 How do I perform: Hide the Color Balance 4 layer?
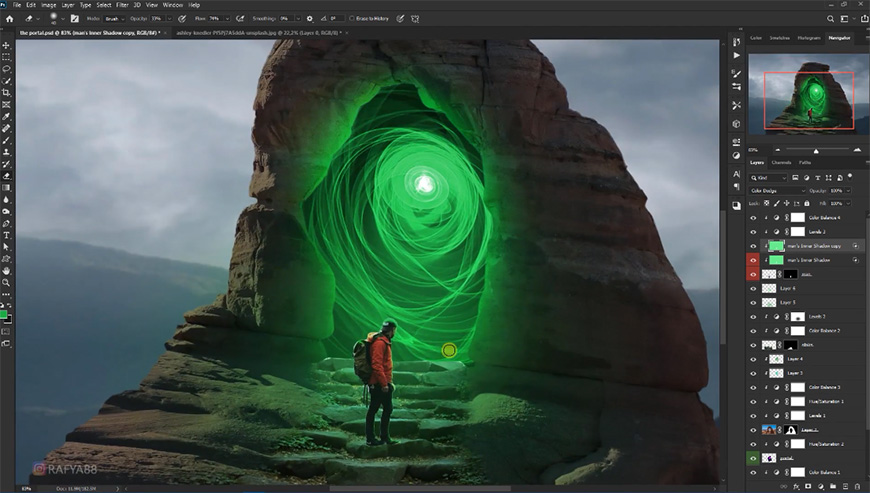(x=753, y=218)
